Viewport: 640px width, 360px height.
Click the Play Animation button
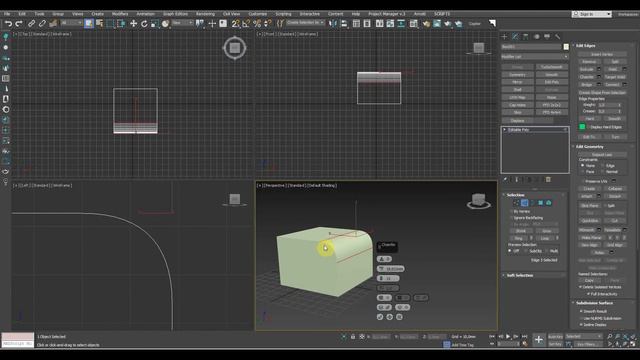[x=508, y=337]
